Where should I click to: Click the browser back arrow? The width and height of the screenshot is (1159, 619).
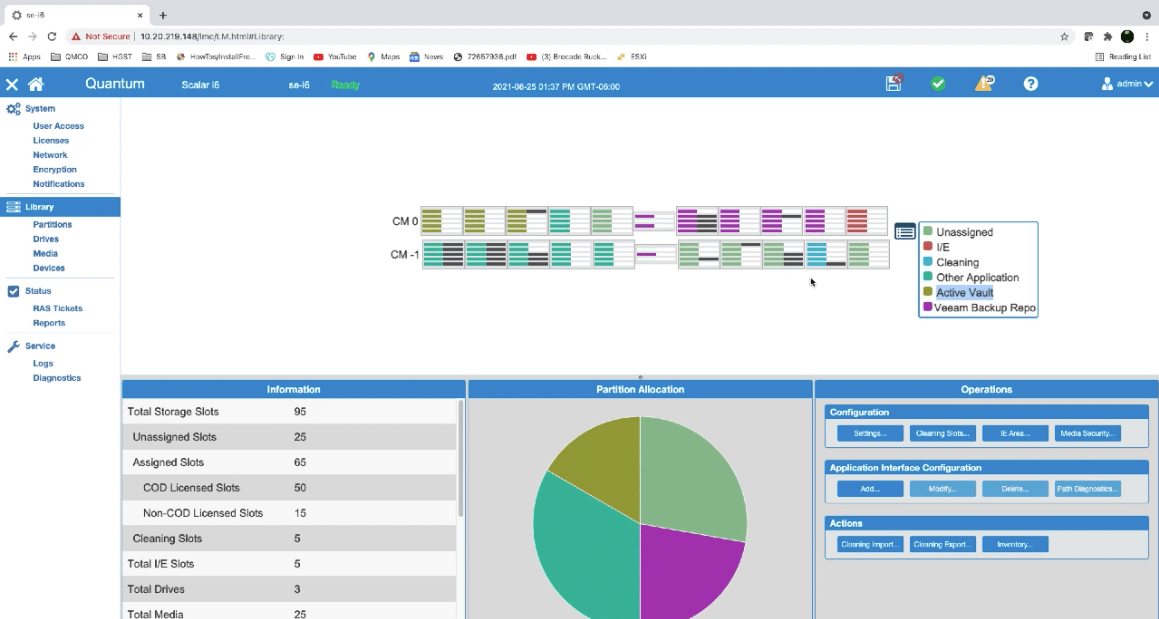click(13, 36)
